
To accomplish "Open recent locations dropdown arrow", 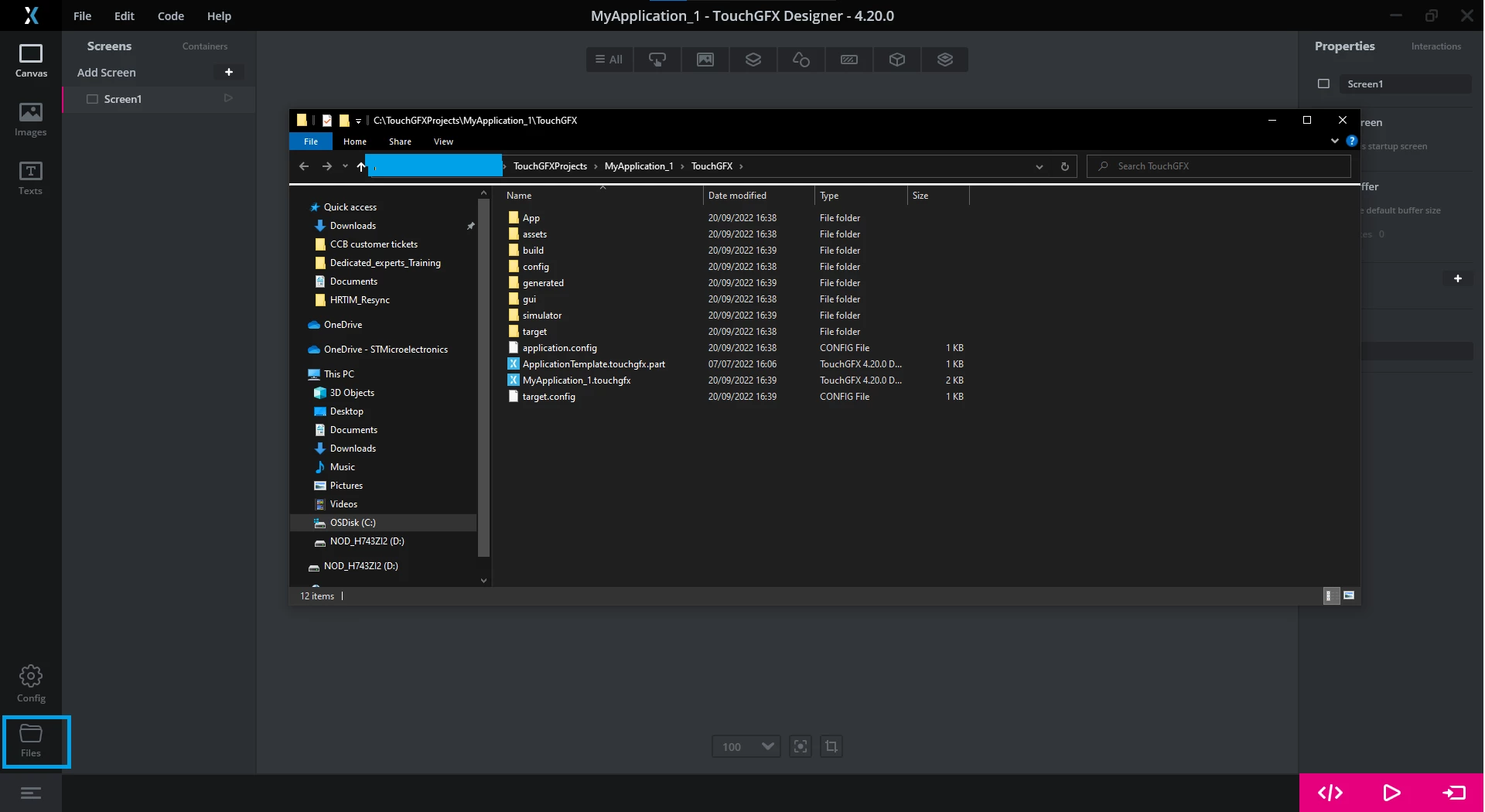I will (345, 166).
